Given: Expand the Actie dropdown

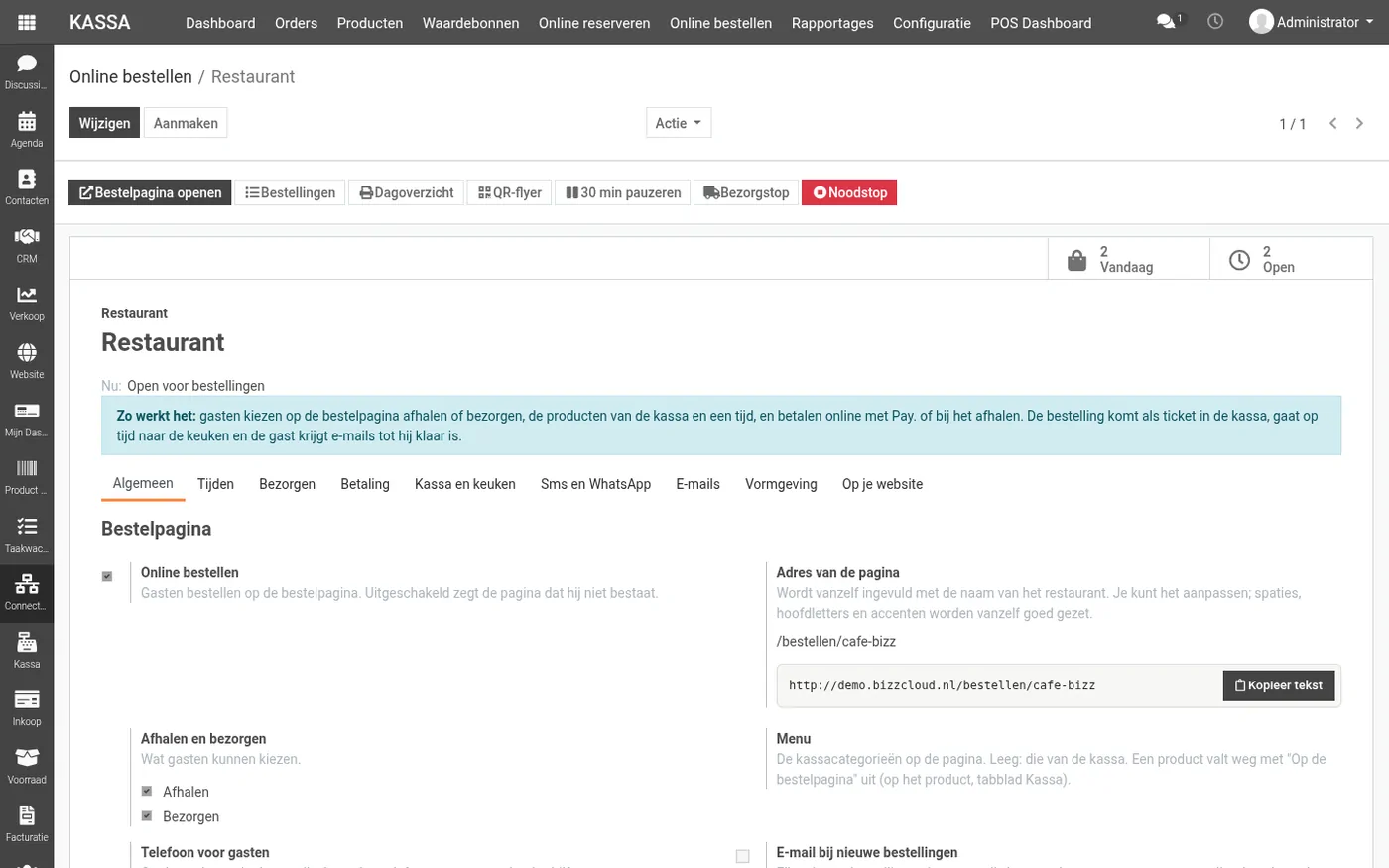Looking at the screenshot, I should point(679,123).
